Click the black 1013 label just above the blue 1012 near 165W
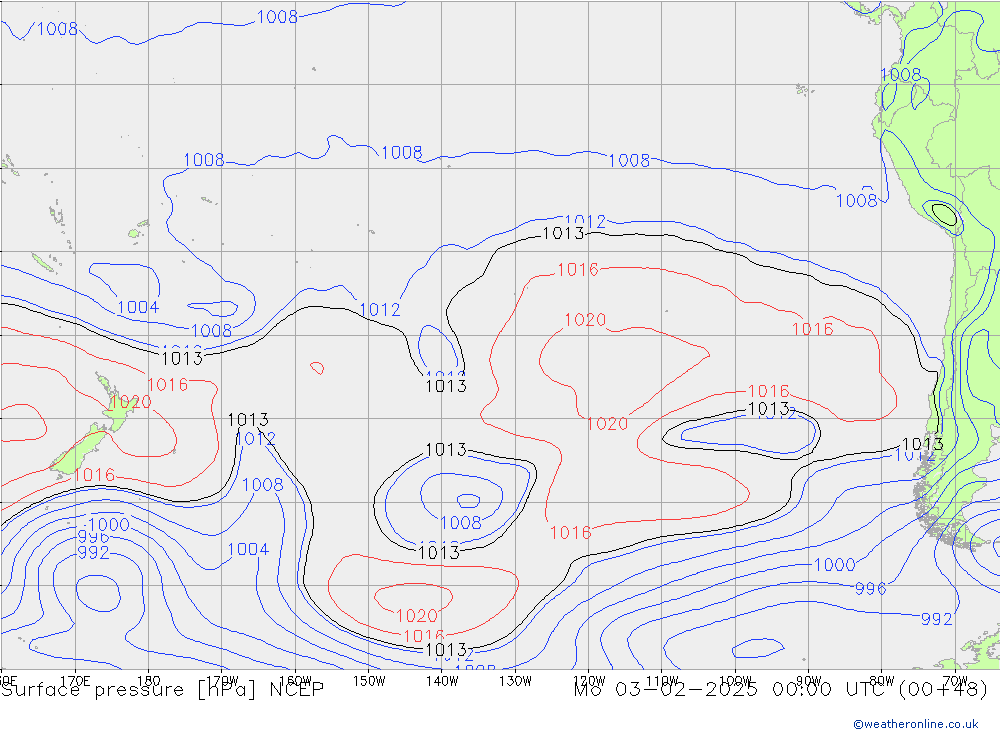 [x=248, y=420]
